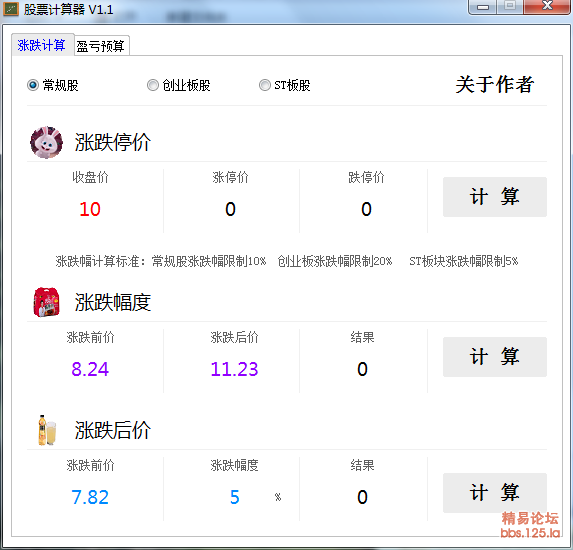This screenshot has width=573, height=550.
Task: Select the 常规股 radio button
Action: point(33,85)
